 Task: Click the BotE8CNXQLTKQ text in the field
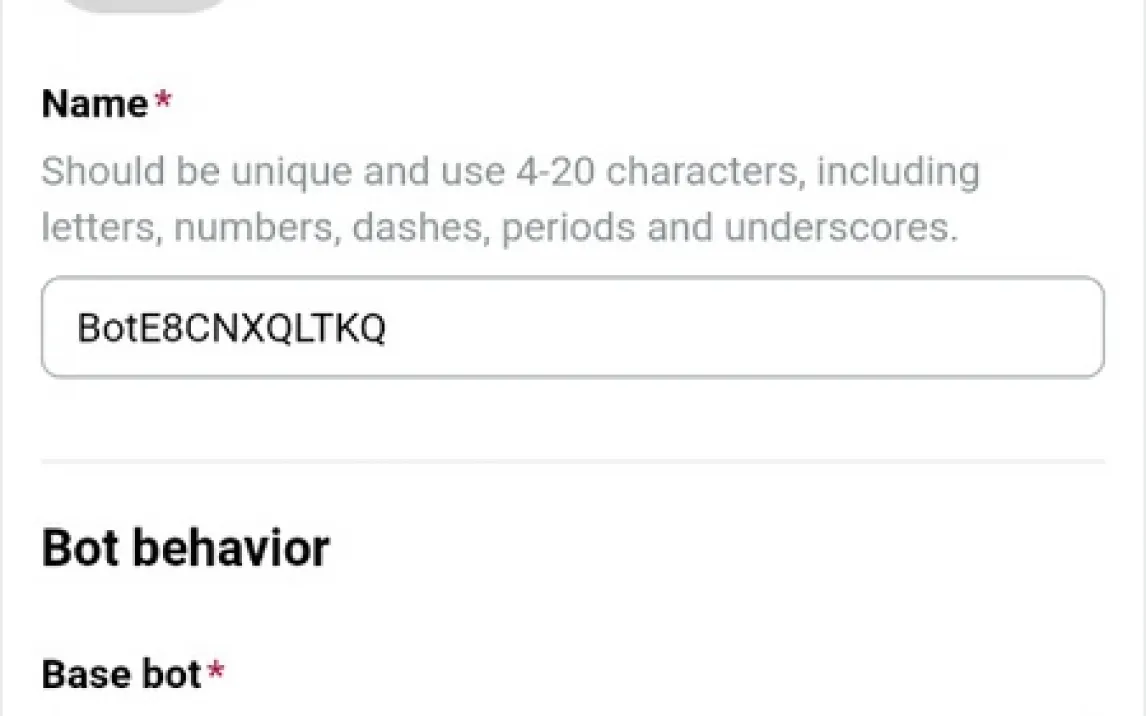[231, 329]
